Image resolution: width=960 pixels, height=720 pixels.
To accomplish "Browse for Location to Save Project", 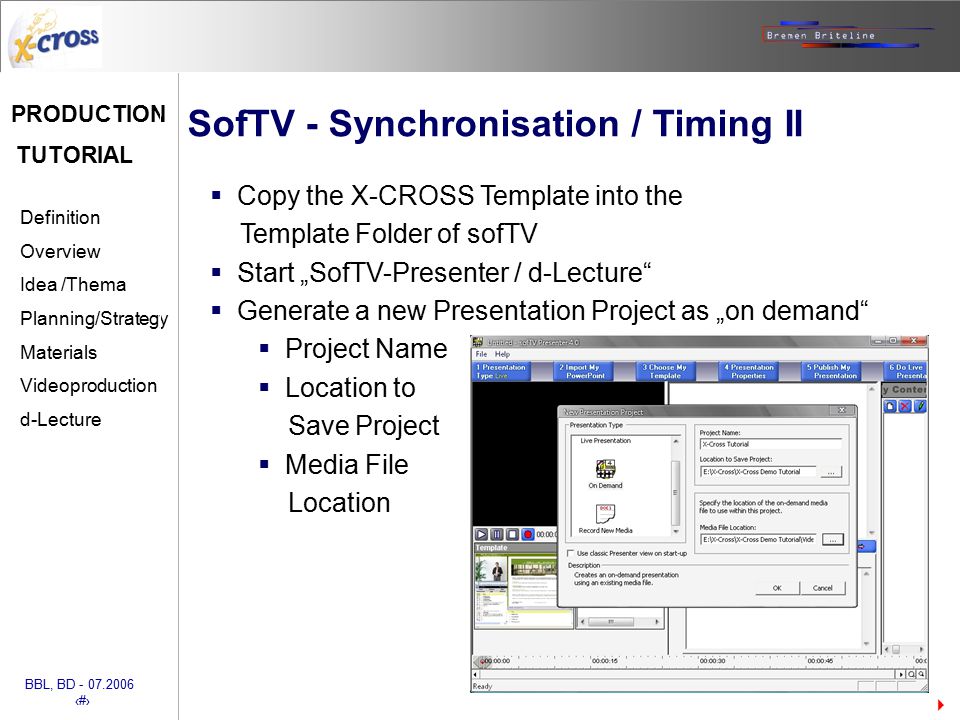I will coord(830,472).
